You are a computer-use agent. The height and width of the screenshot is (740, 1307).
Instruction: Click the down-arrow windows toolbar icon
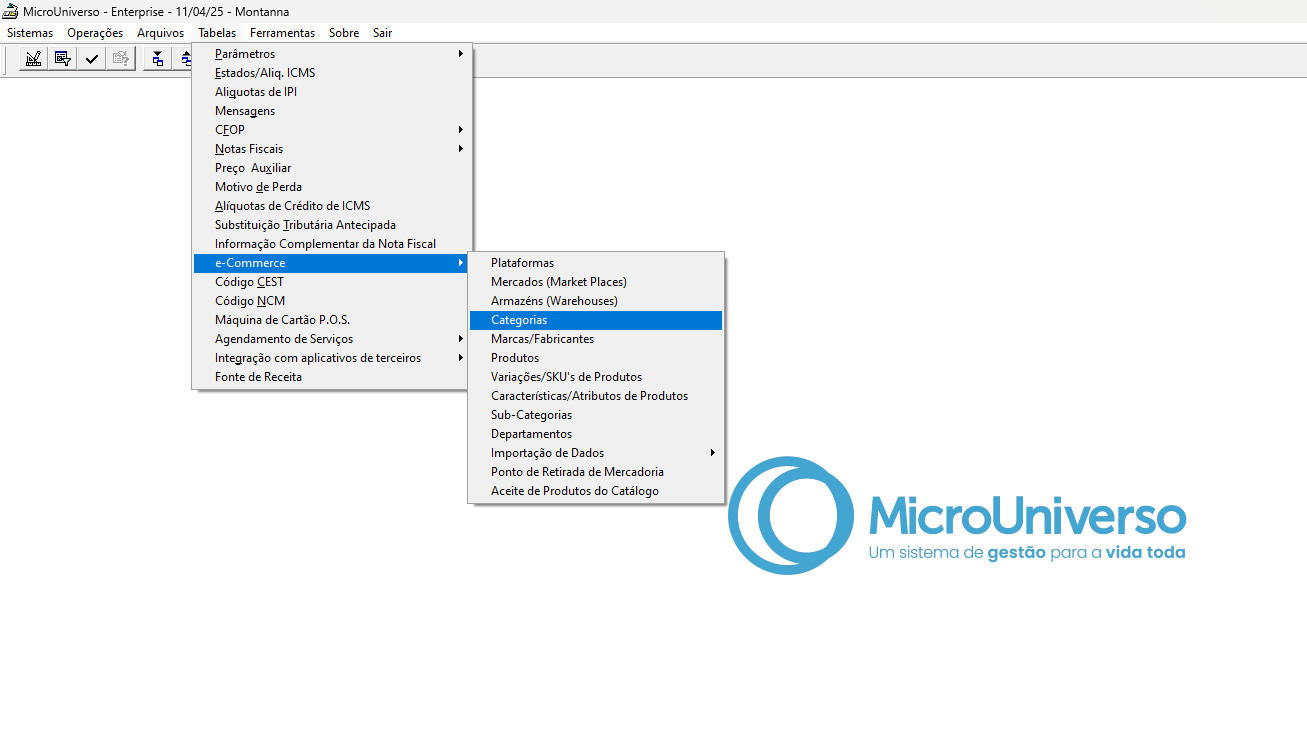tap(158, 58)
